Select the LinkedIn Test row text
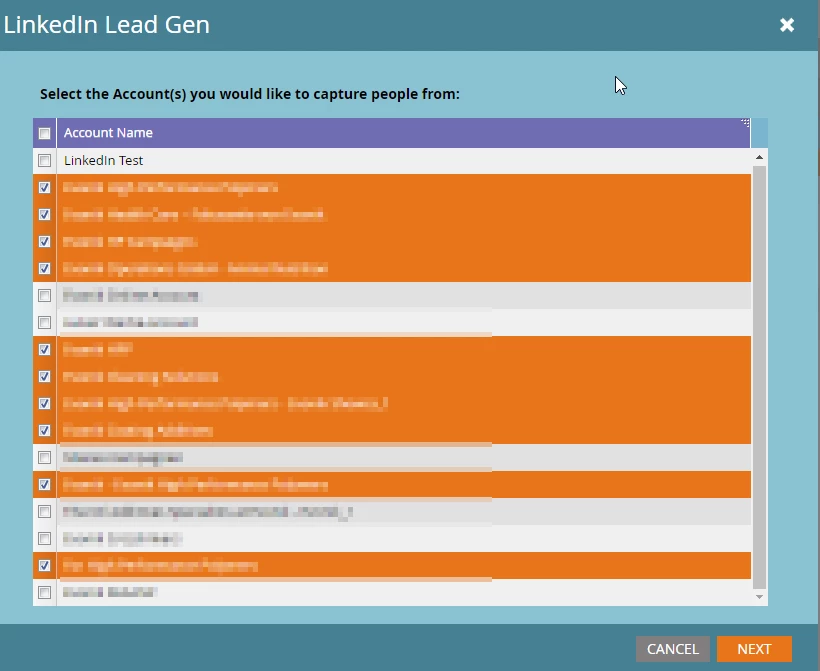 (x=103, y=161)
